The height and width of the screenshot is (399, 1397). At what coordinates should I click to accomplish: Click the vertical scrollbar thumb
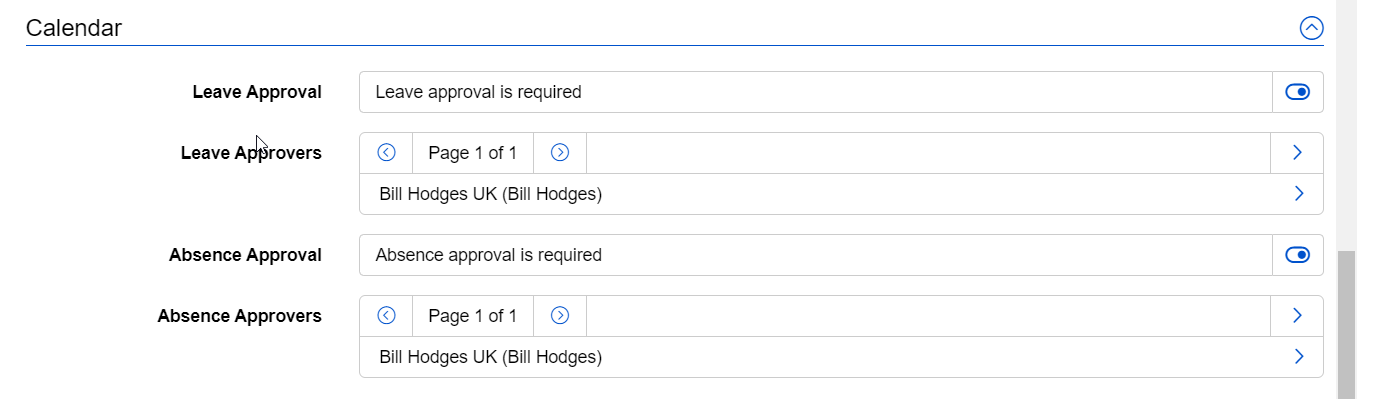[1346, 324]
